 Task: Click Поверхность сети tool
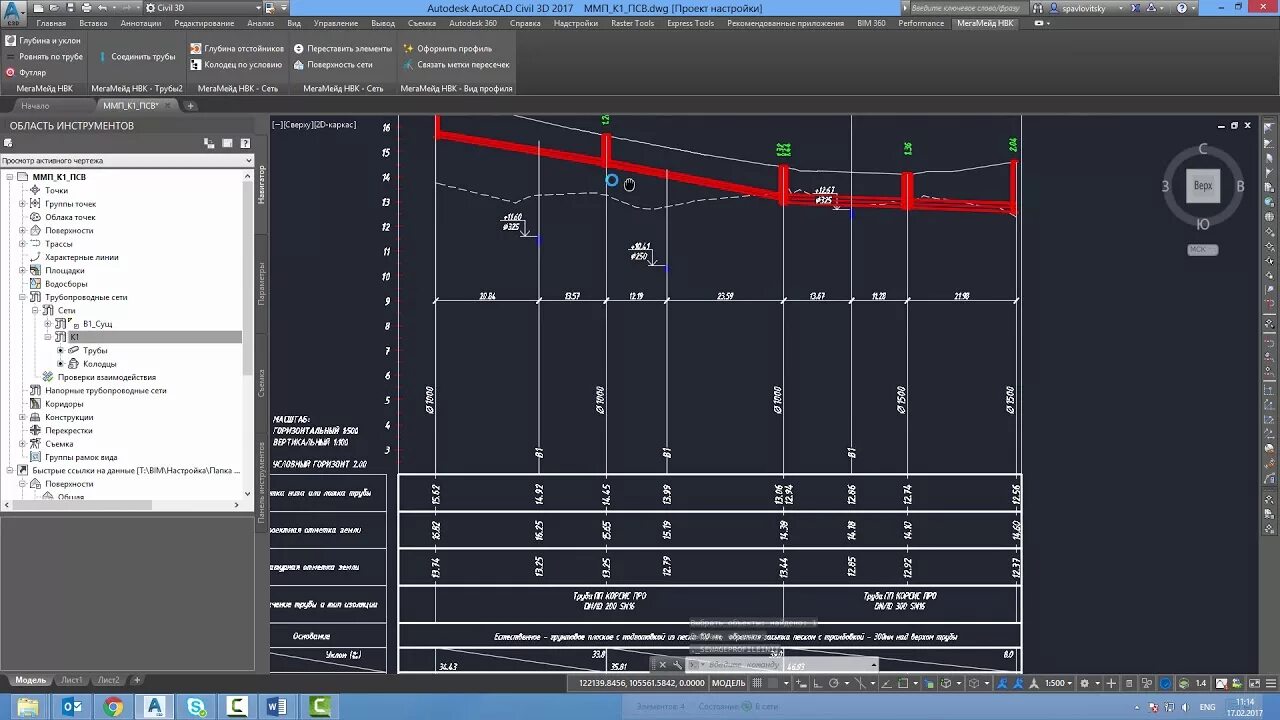click(333, 64)
